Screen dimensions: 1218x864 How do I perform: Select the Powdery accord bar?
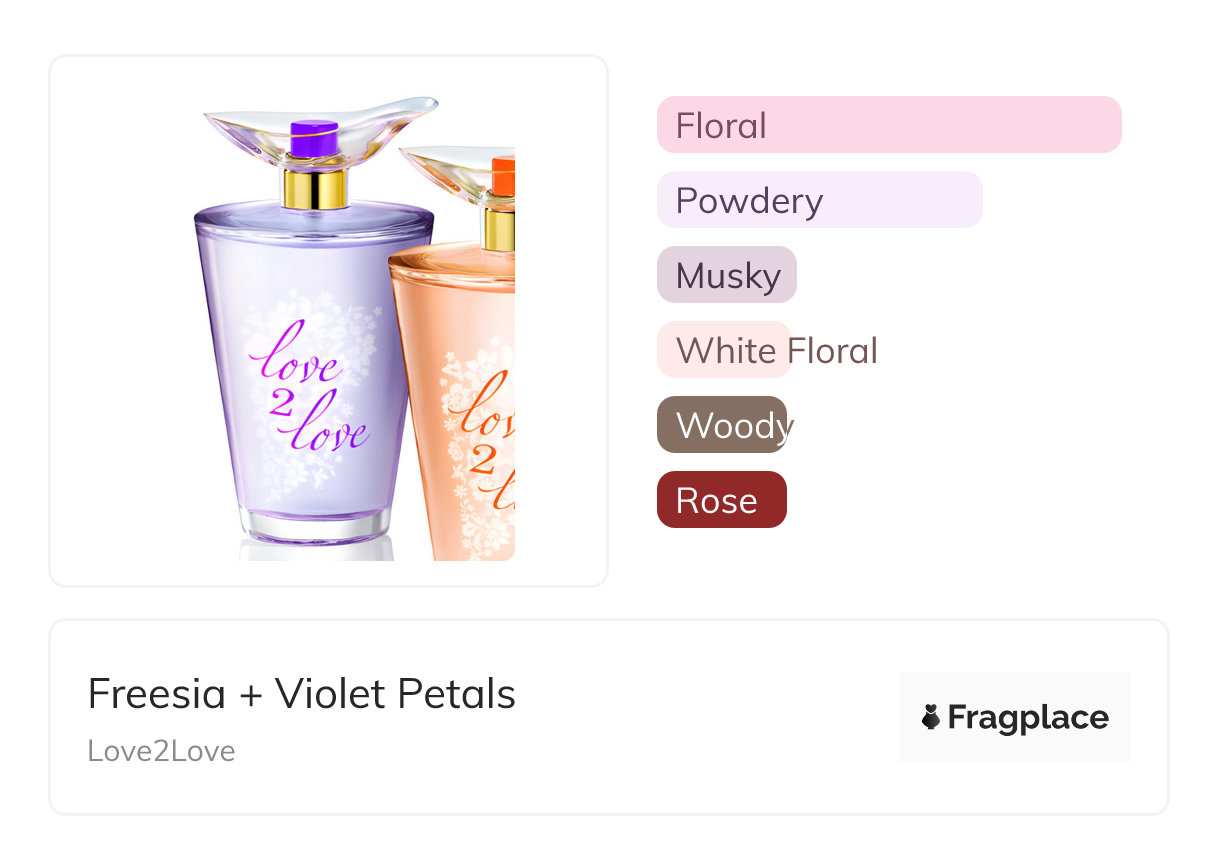coord(819,200)
